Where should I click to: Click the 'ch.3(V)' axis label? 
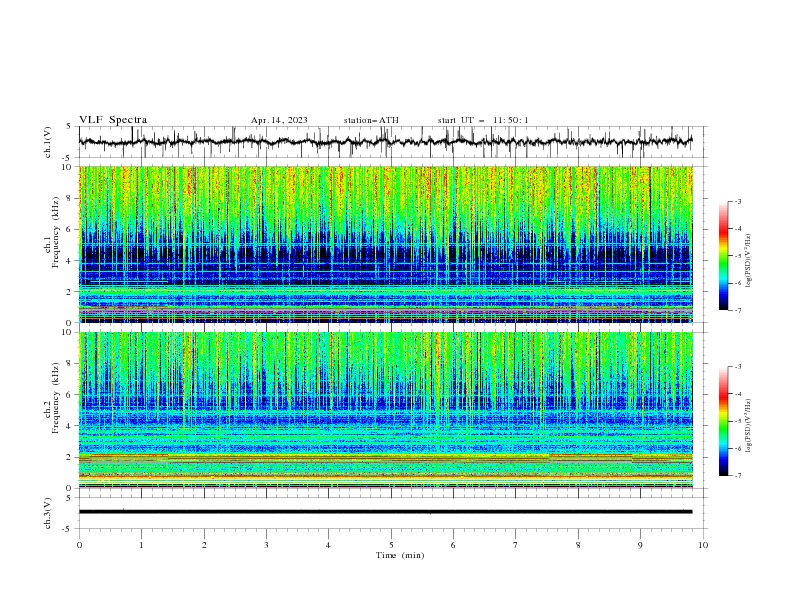(x=48, y=513)
